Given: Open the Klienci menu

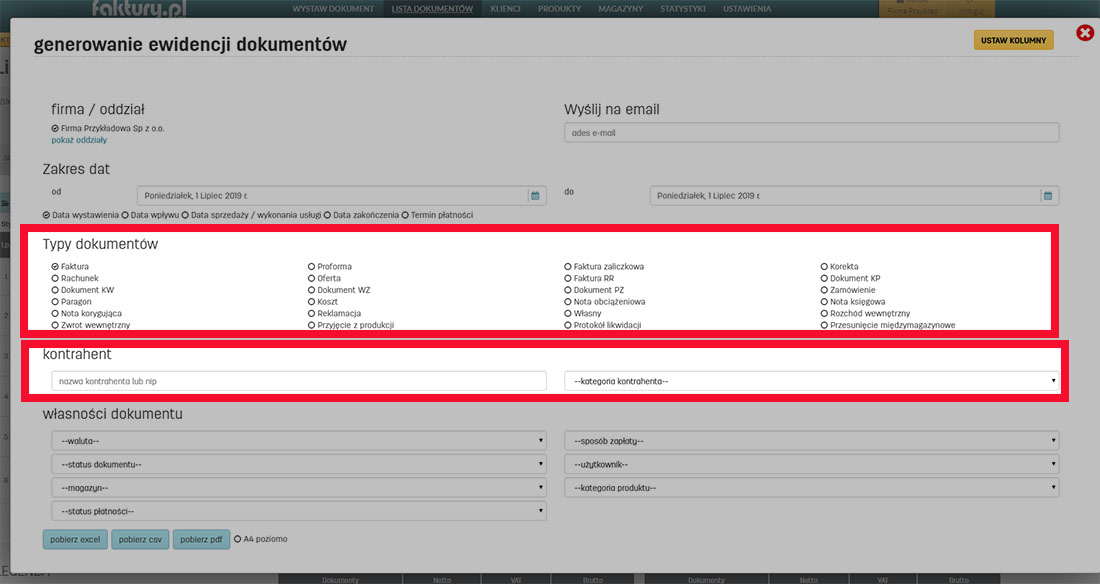Looking at the screenshot, I should point(505,9).
